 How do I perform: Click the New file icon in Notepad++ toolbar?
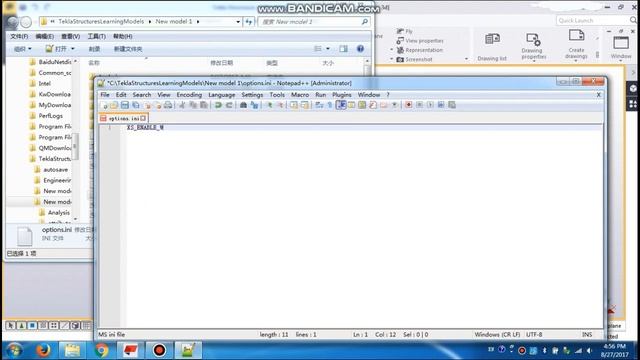(105, 105)
